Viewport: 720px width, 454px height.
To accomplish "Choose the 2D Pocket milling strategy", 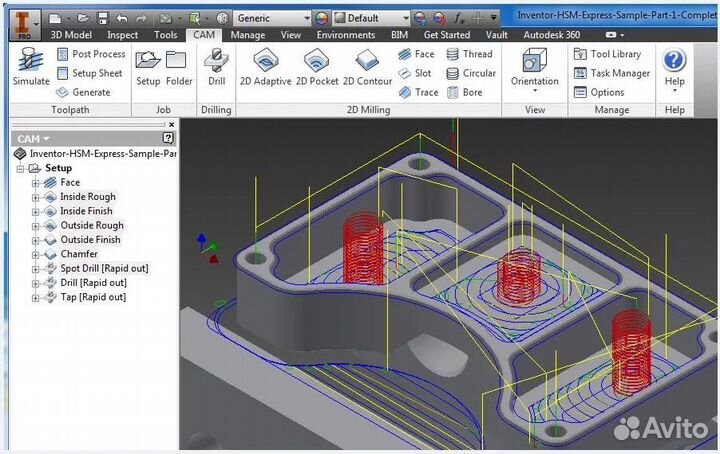I will pyautogui.click(x=317, y=67).
